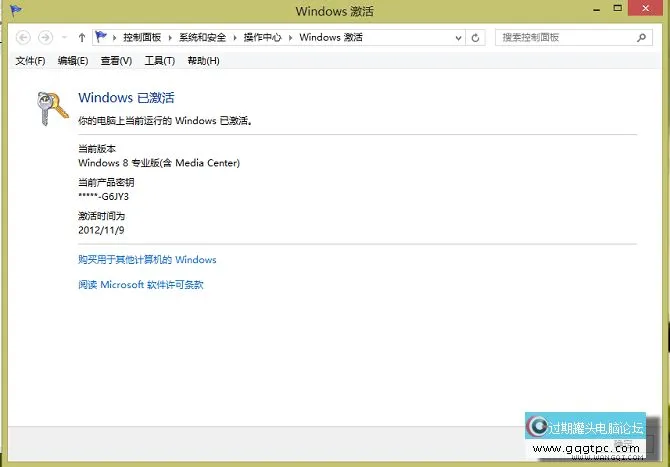Image resolution: width=670 pixels, height=467 pixels.
Task: Click the keys activation icon
Action: [52, 109]
